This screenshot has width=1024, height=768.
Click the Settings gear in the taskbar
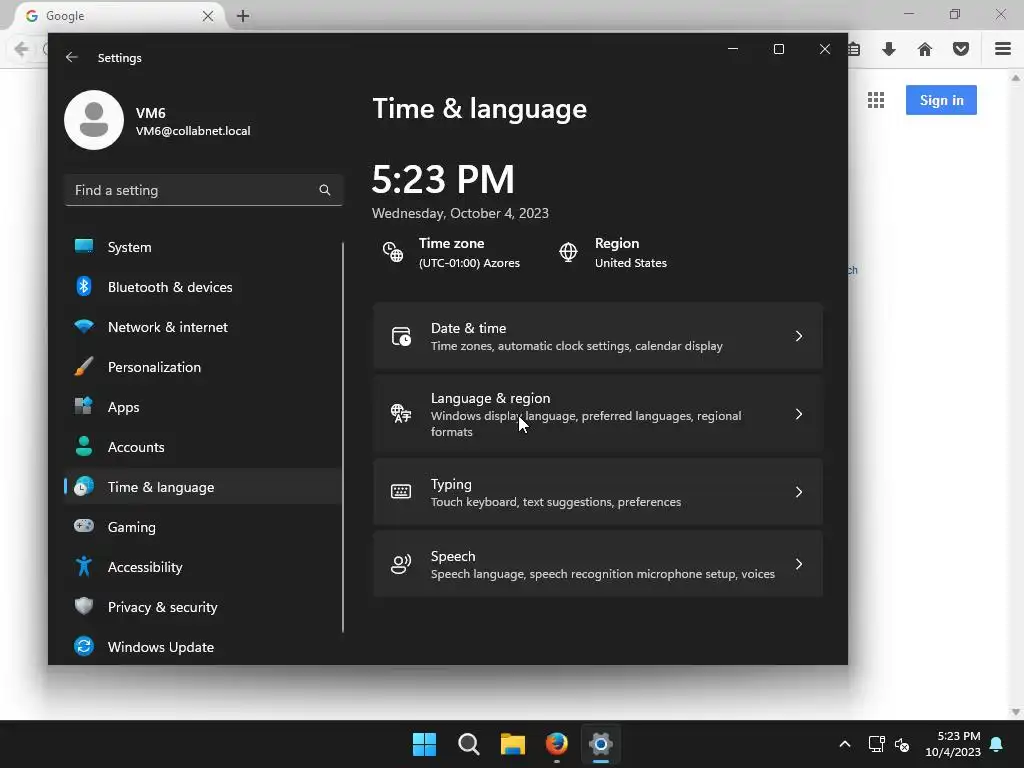pyautogui.click(x=600, y=744)
